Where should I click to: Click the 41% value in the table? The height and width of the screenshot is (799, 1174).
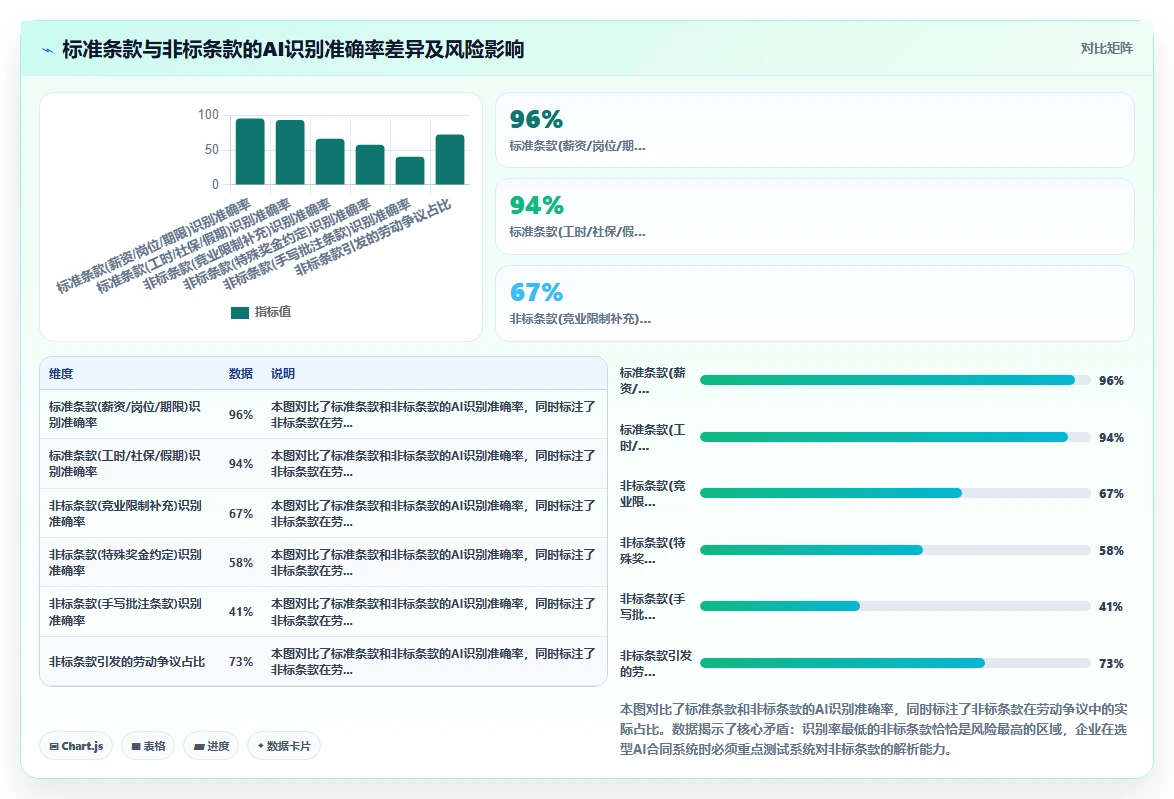[241, 612]
